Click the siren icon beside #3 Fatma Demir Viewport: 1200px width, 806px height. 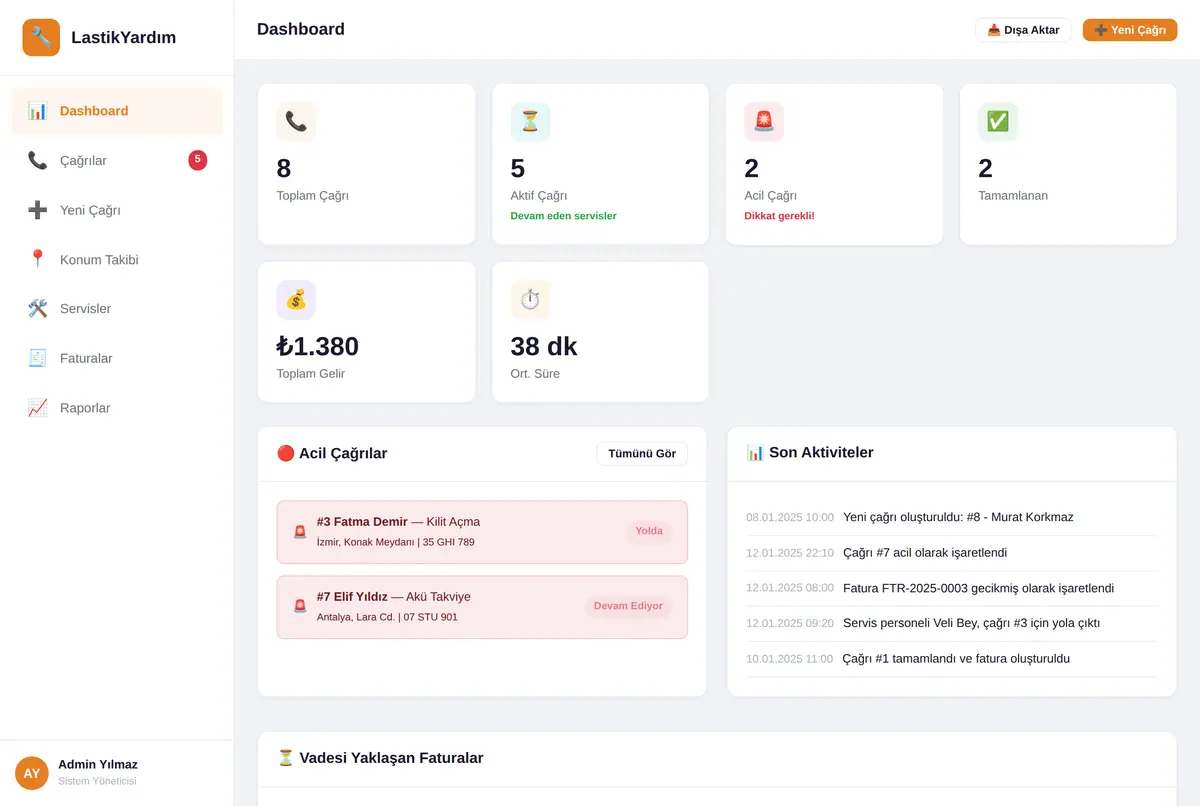(300, 532)
